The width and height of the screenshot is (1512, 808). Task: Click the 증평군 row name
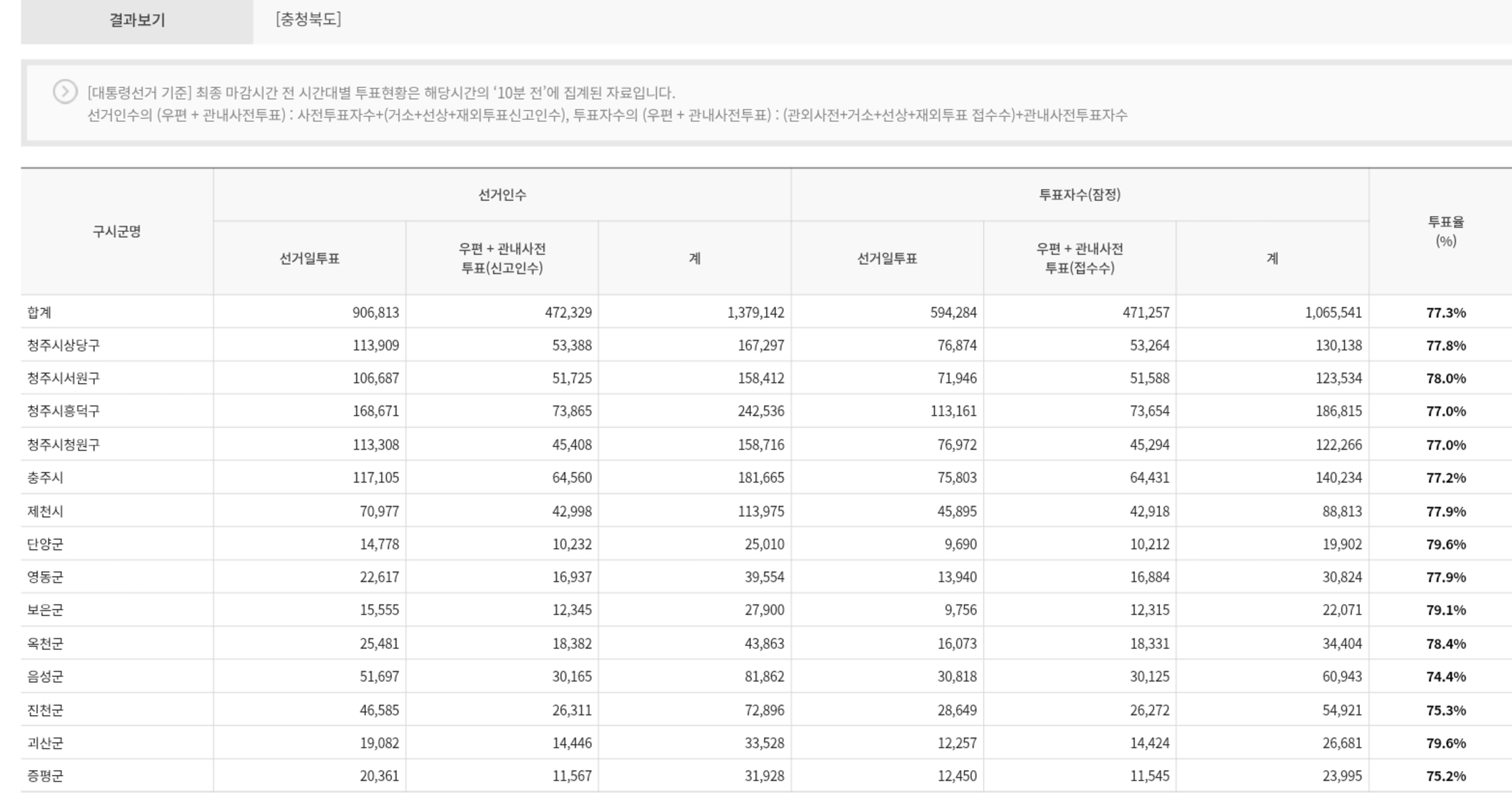tap(45, 776)
